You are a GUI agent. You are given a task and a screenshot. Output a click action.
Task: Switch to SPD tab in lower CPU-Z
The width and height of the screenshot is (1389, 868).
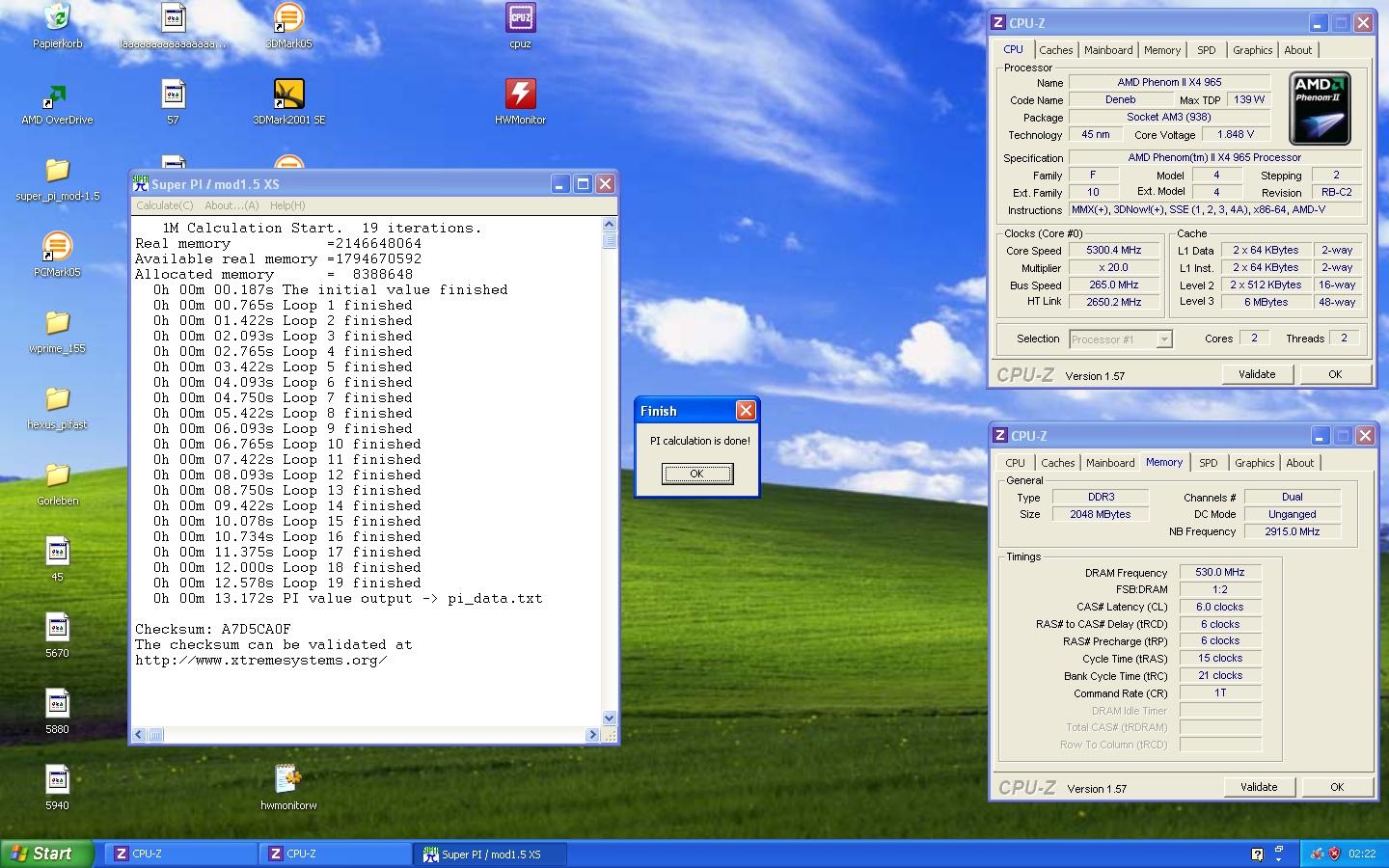(x=1209, y=463)
